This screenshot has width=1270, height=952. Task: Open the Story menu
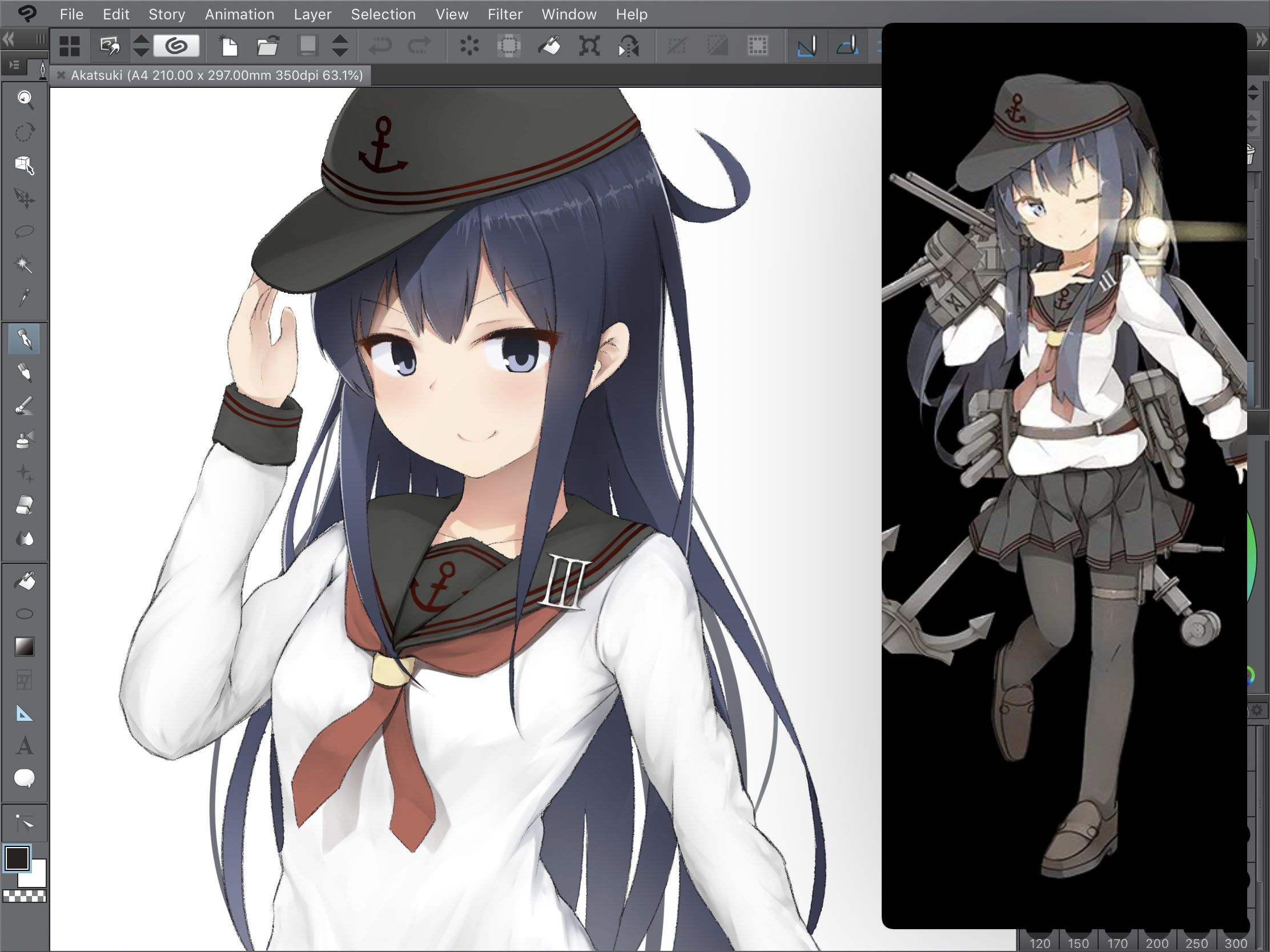[x=167, y=14]
